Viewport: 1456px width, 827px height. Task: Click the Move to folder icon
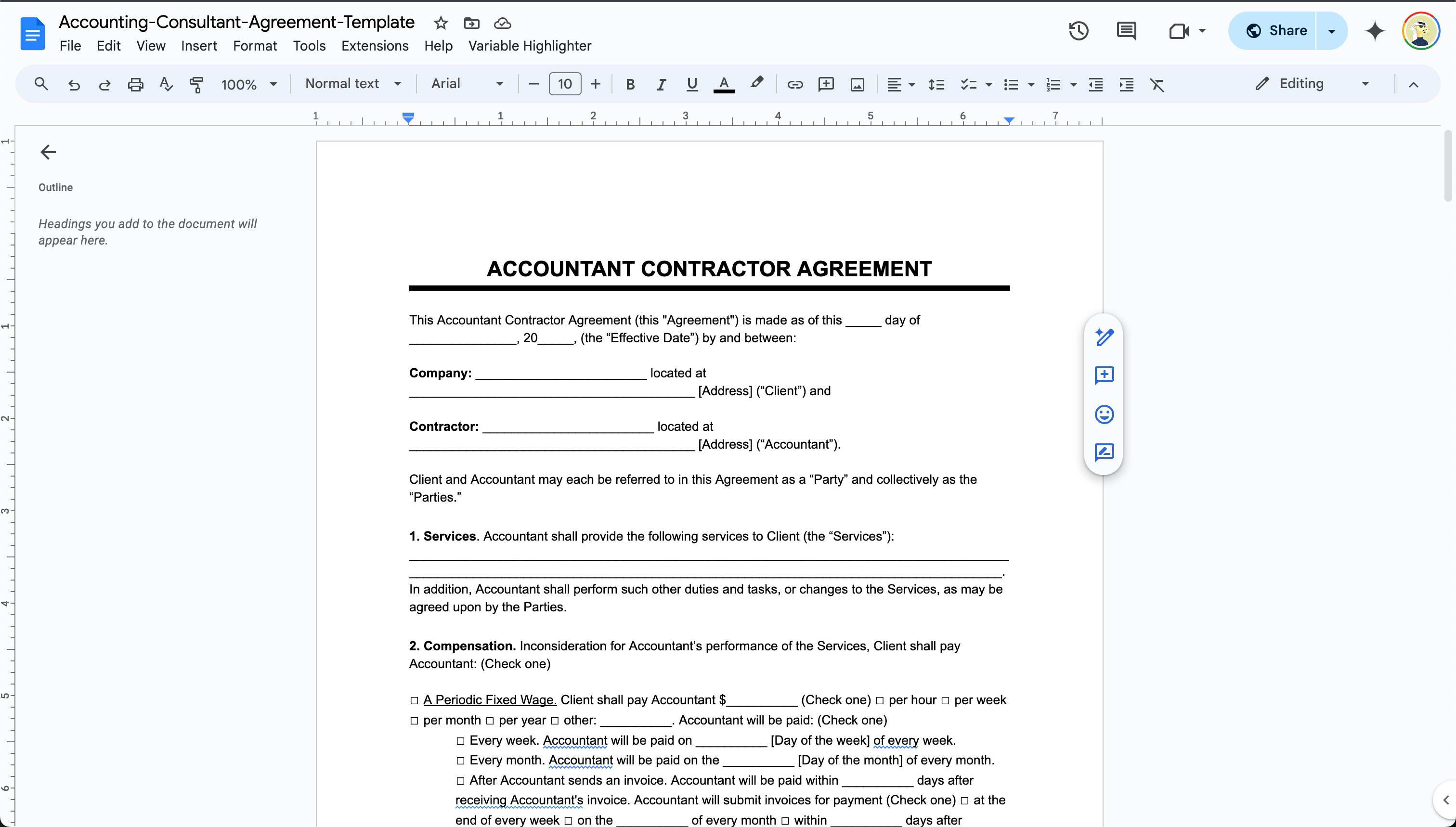tap(471, 23)
